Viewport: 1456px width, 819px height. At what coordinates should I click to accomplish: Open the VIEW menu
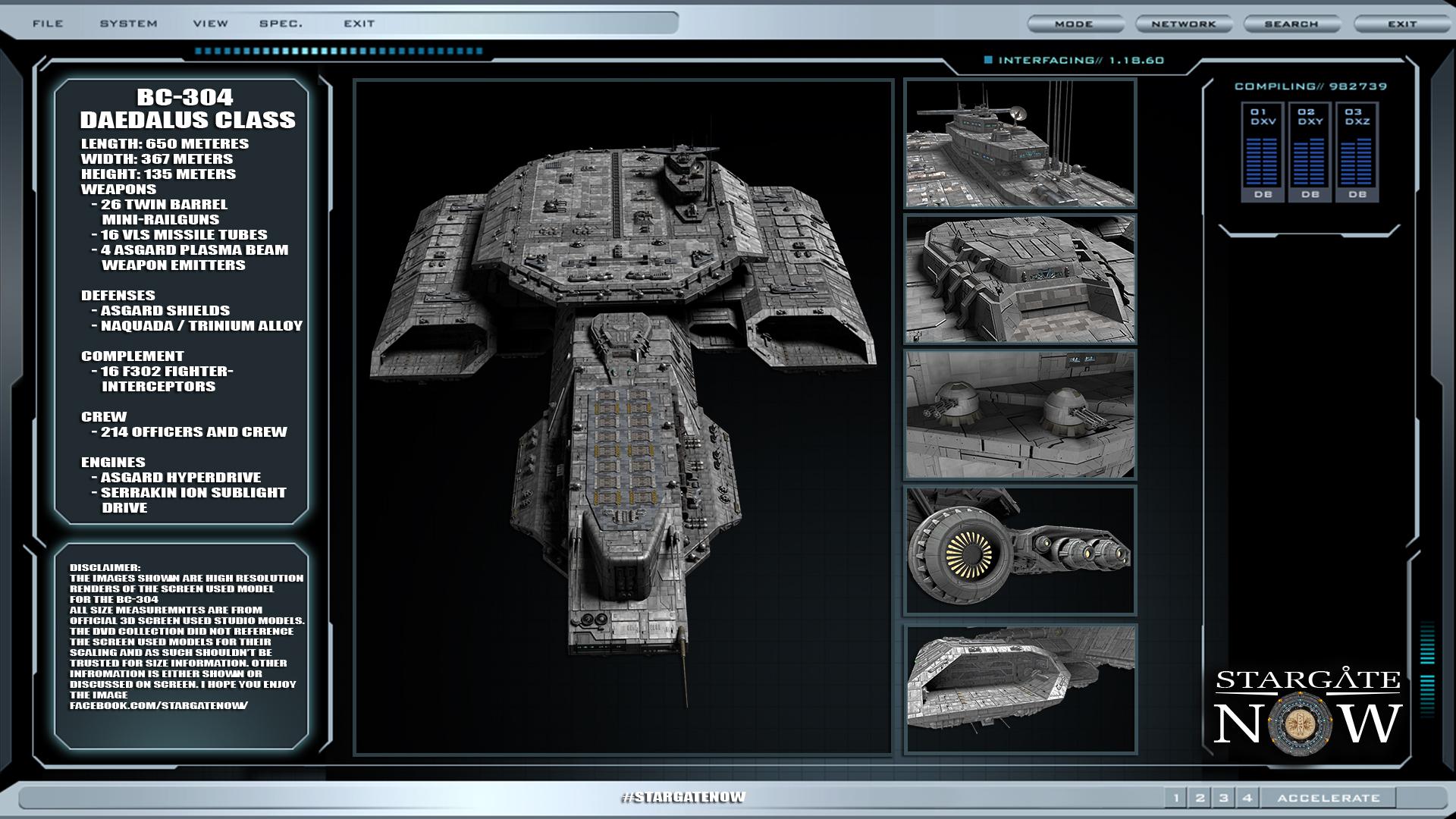point(210,24)
